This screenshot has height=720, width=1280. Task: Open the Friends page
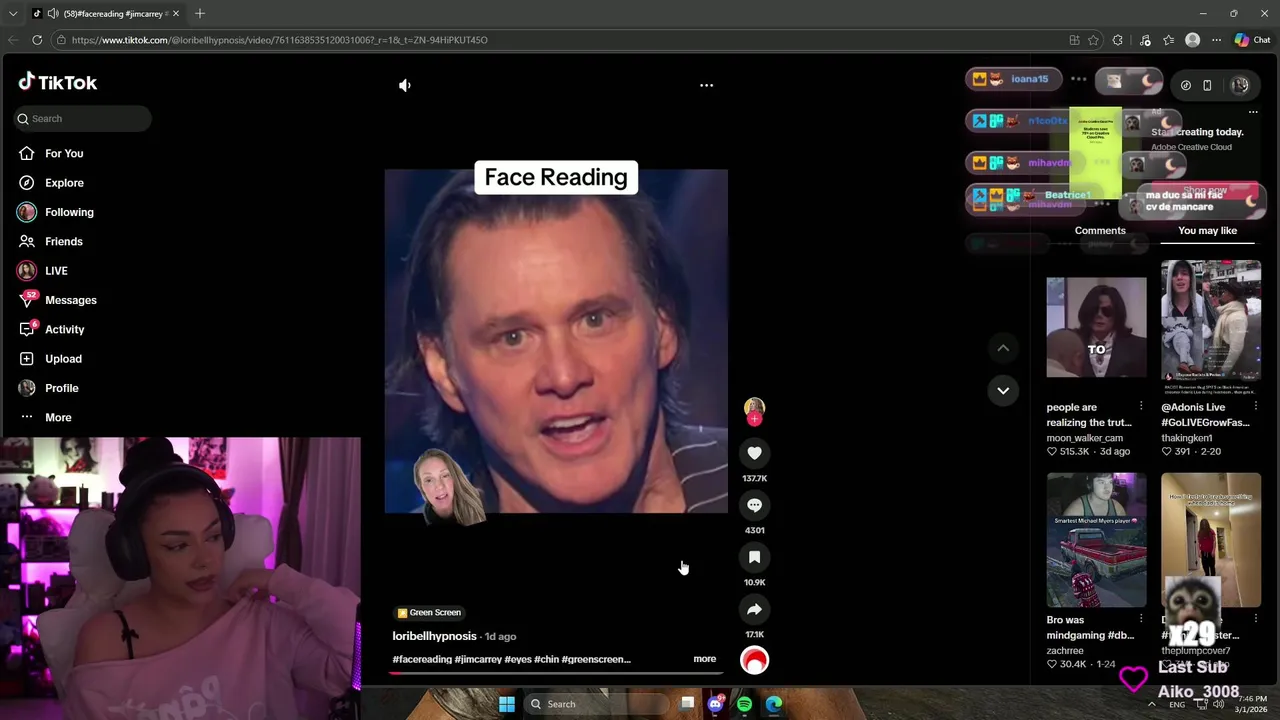point(51,241)
